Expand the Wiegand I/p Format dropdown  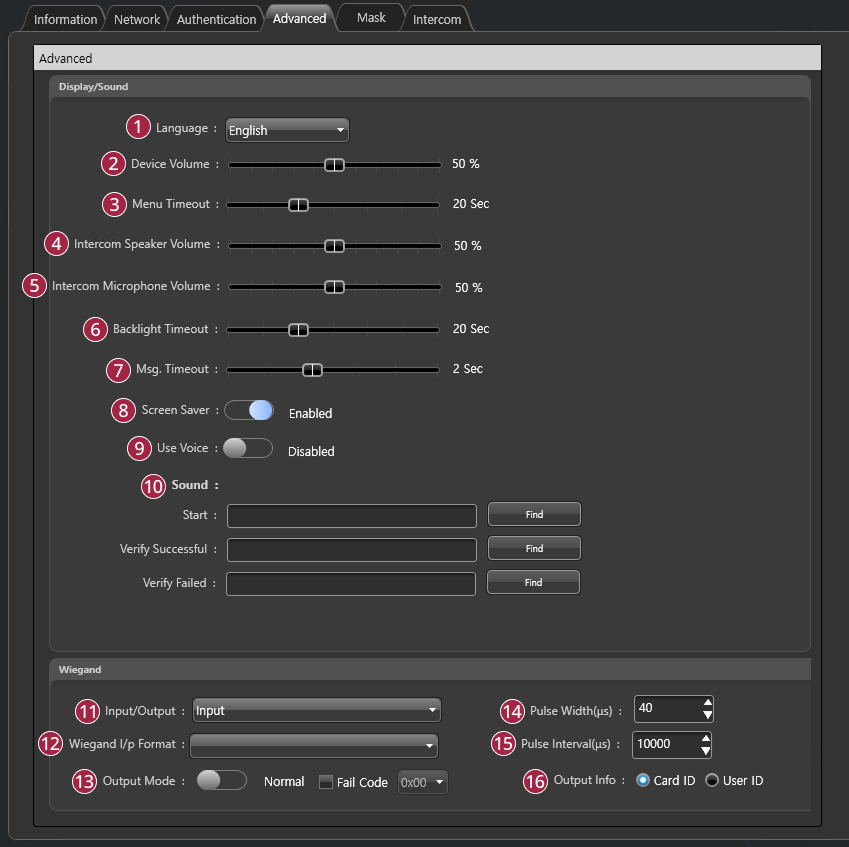click(x=314, y=744)
